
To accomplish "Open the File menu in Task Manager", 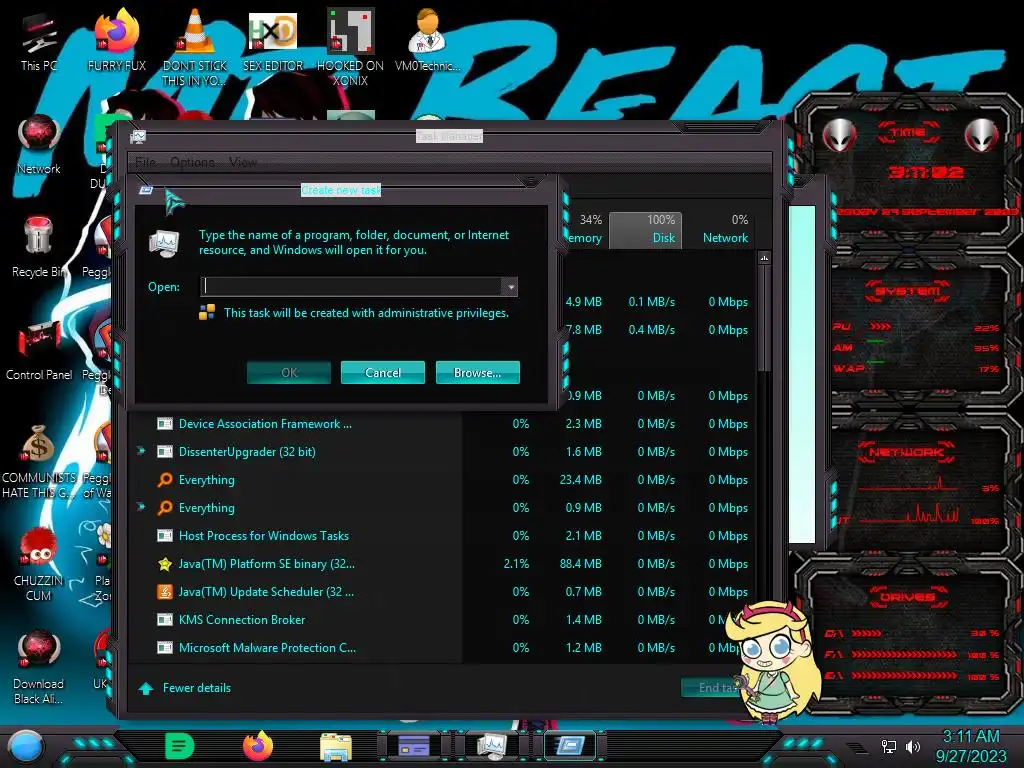I will (145, 162).
